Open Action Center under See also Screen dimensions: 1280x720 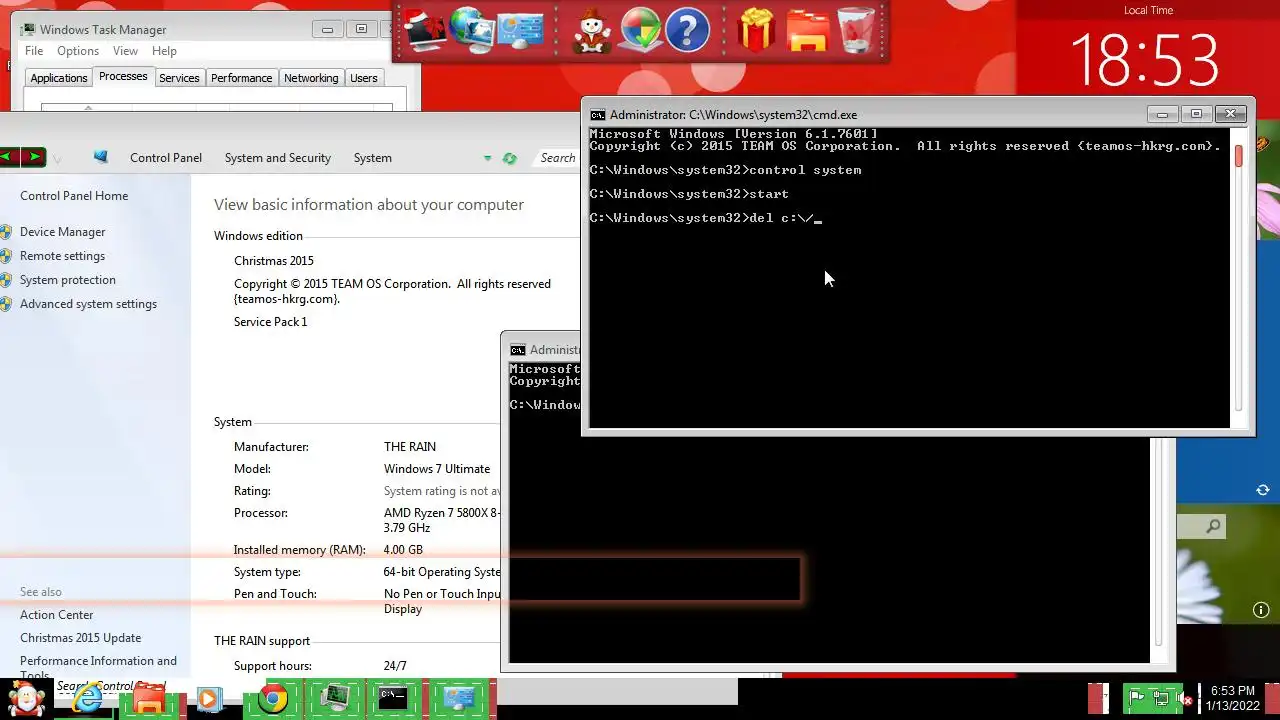coord(57,615)
